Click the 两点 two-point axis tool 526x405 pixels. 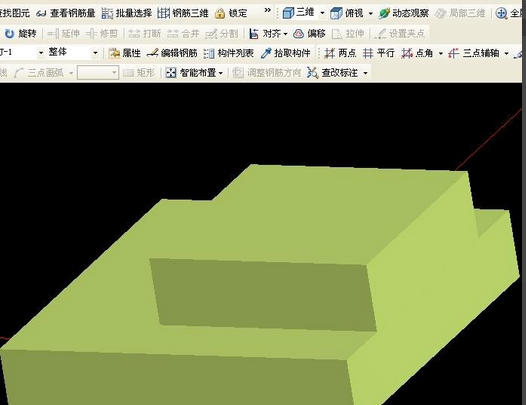coord(340,53)
